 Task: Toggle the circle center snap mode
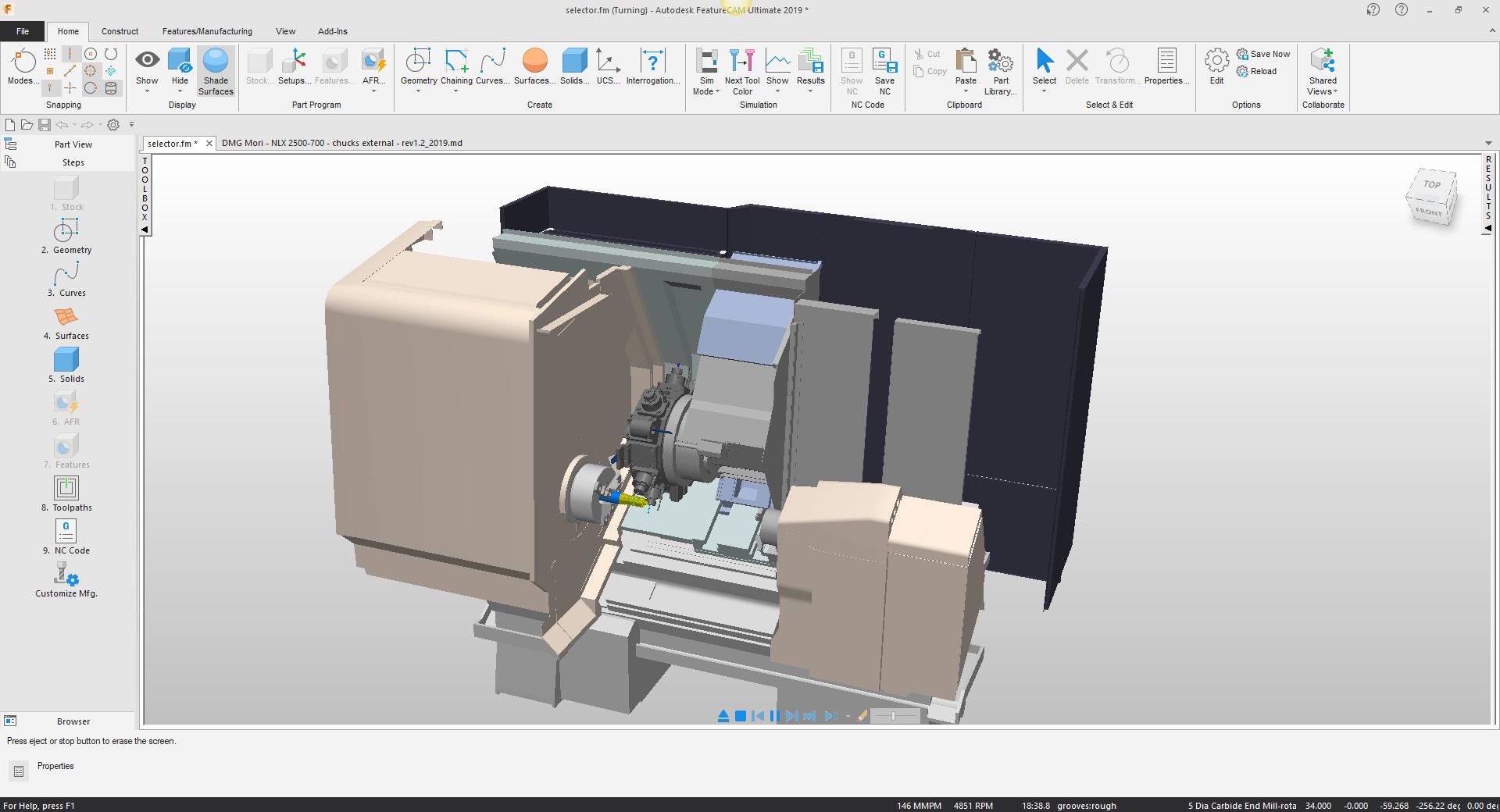click(x=91, y=54)
